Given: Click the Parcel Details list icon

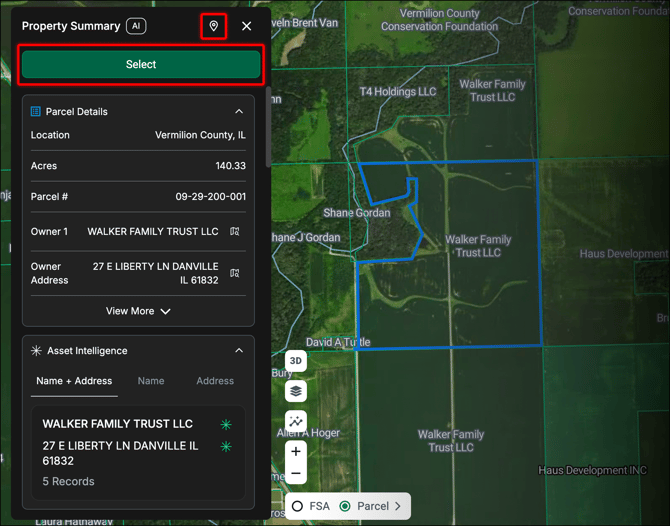Looking at the screenshot, I should click(x=35, y=112).
